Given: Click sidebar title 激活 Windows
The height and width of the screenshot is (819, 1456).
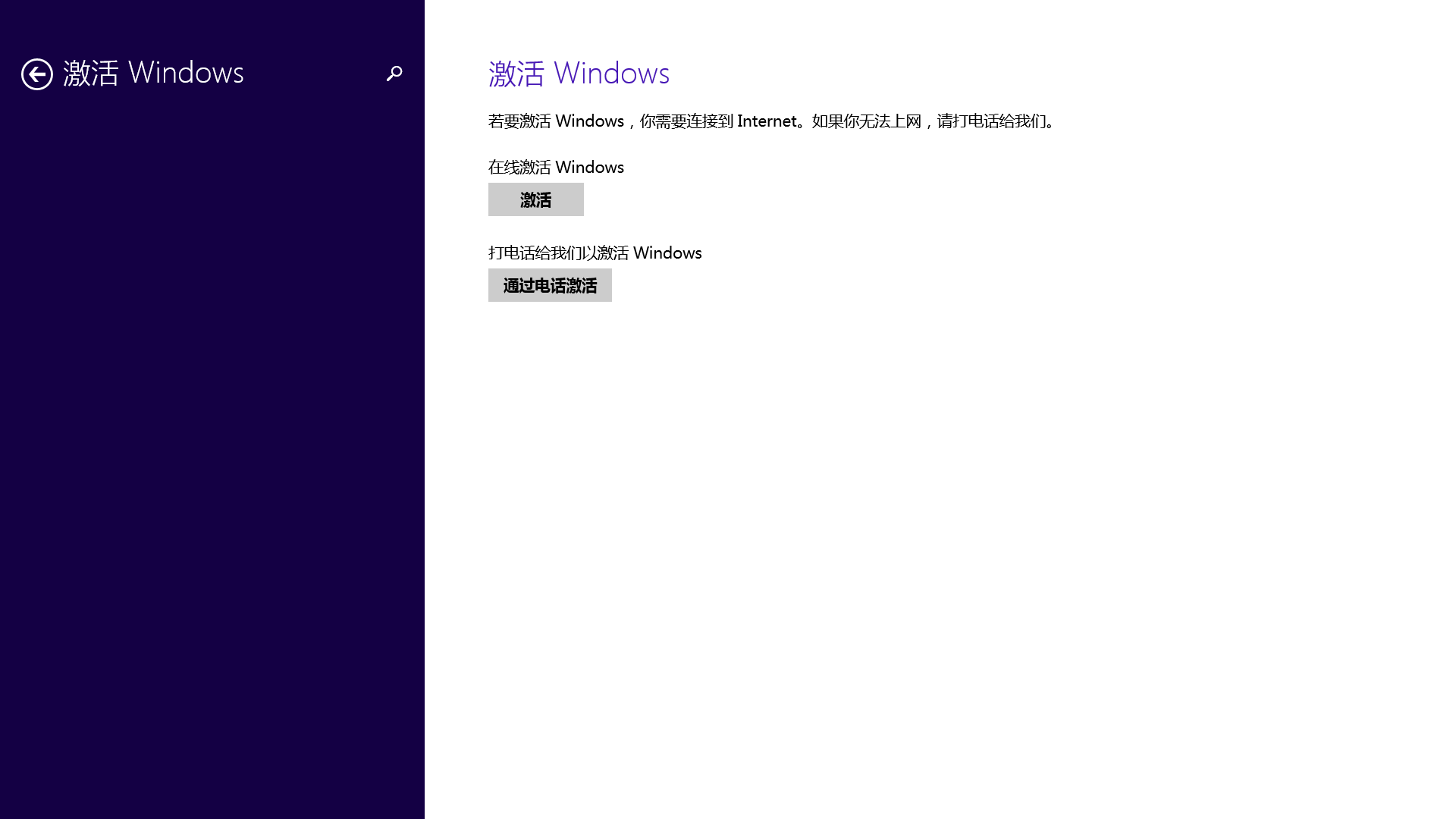Looking at the screenshot, I should tap(153, 74).
